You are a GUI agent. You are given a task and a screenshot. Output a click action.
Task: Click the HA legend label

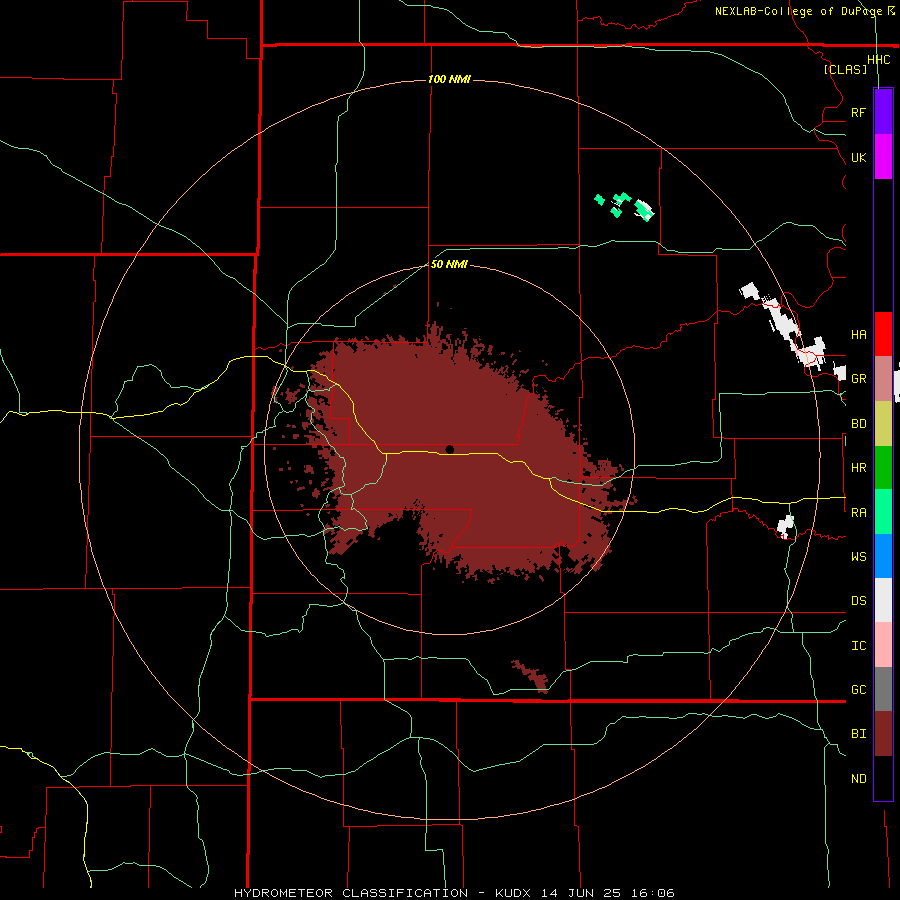click(858, 335)
